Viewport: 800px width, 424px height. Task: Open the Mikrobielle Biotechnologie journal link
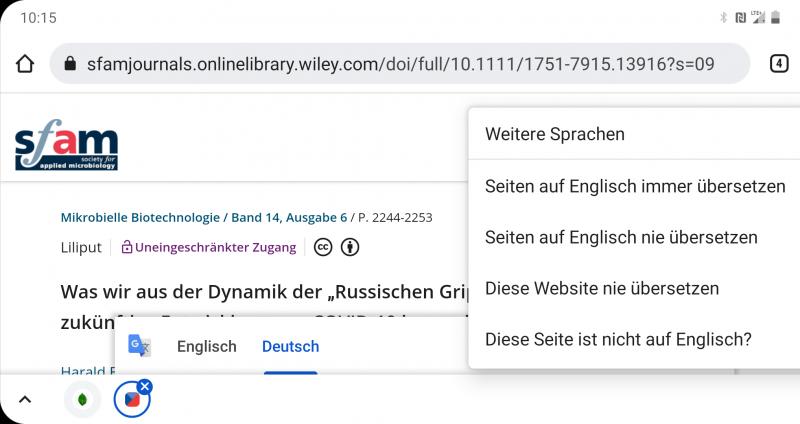140,217
